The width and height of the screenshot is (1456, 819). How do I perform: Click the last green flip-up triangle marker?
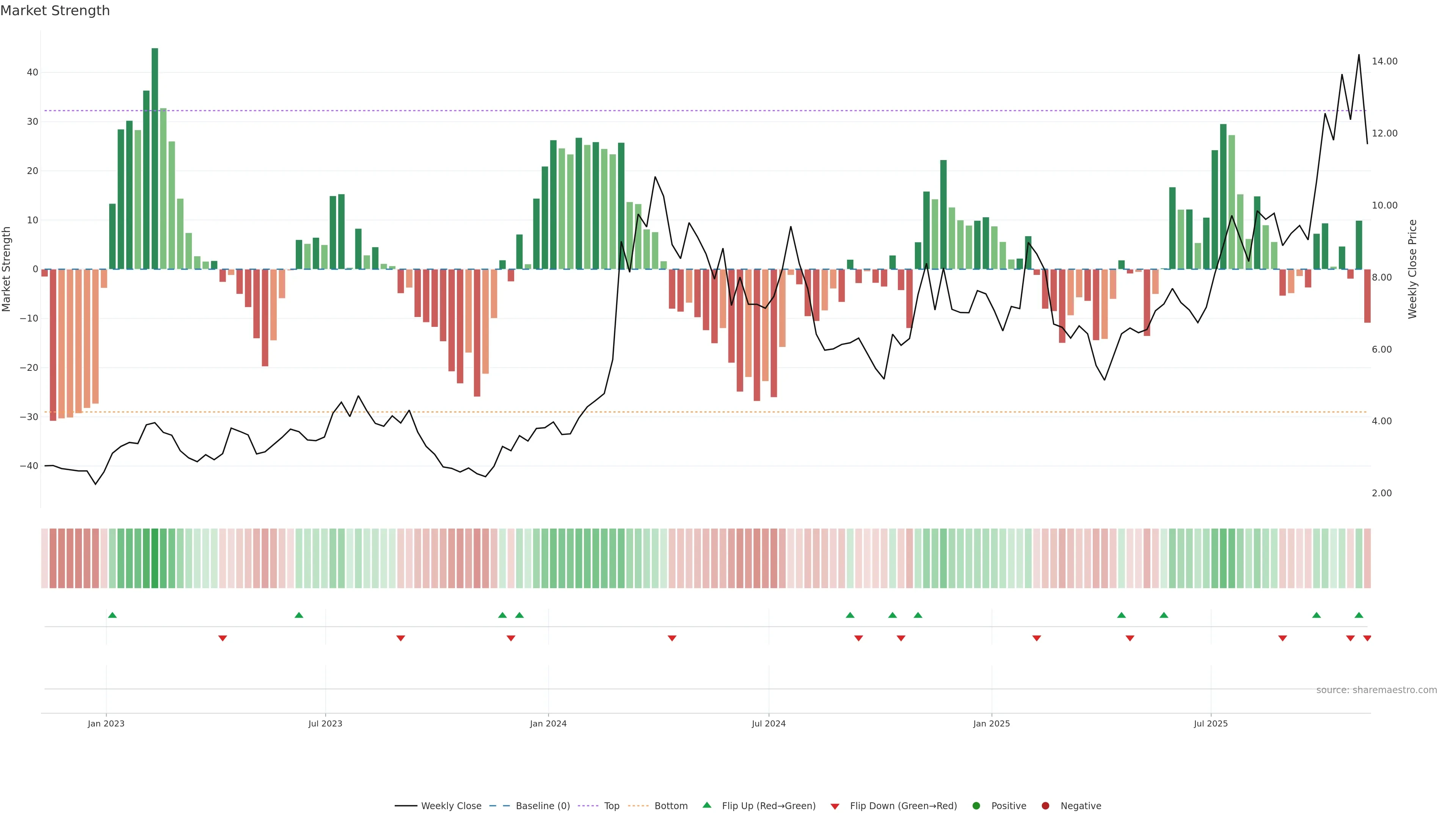1359,615
